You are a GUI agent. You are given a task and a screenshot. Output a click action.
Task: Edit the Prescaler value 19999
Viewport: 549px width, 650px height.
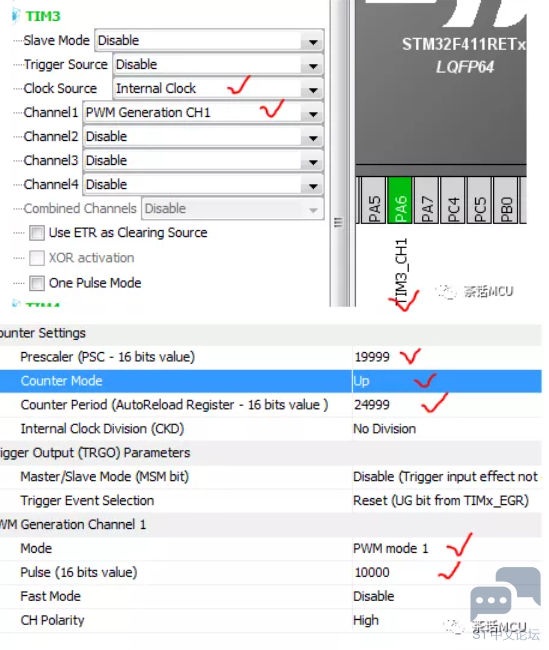372,357
